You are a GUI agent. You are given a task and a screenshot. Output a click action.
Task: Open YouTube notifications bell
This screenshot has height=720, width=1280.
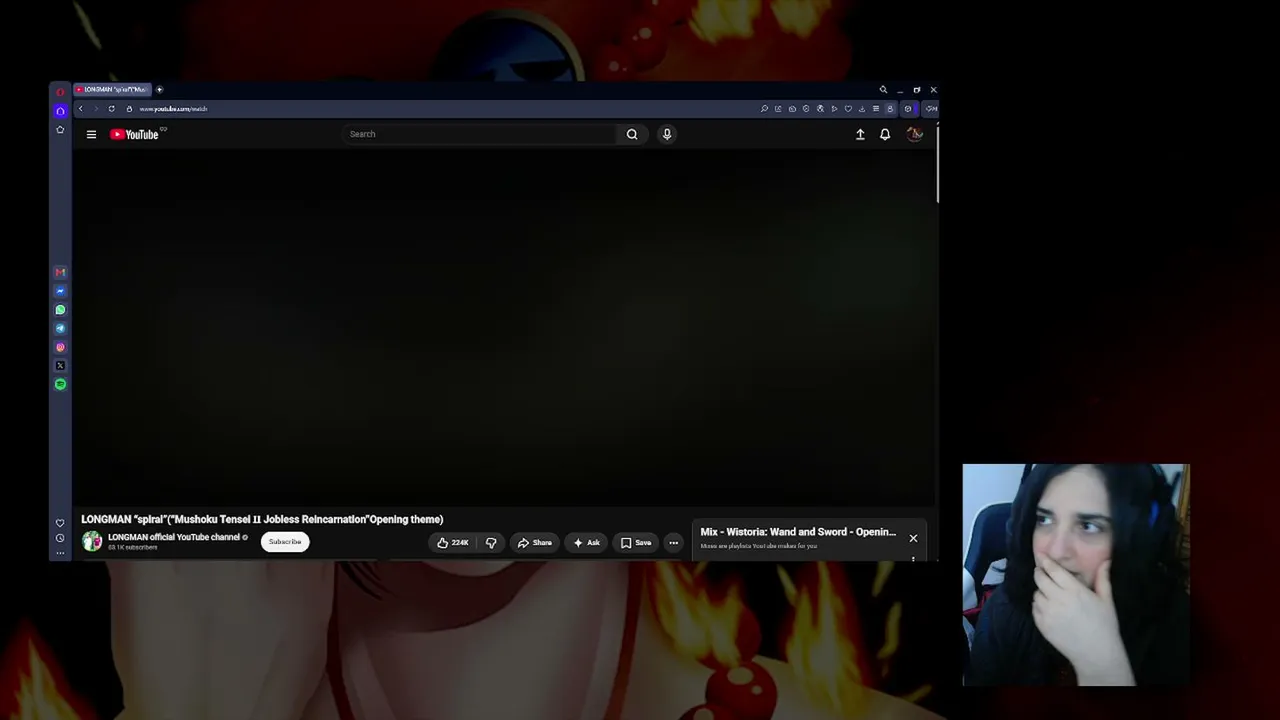(x=885, y=134)
